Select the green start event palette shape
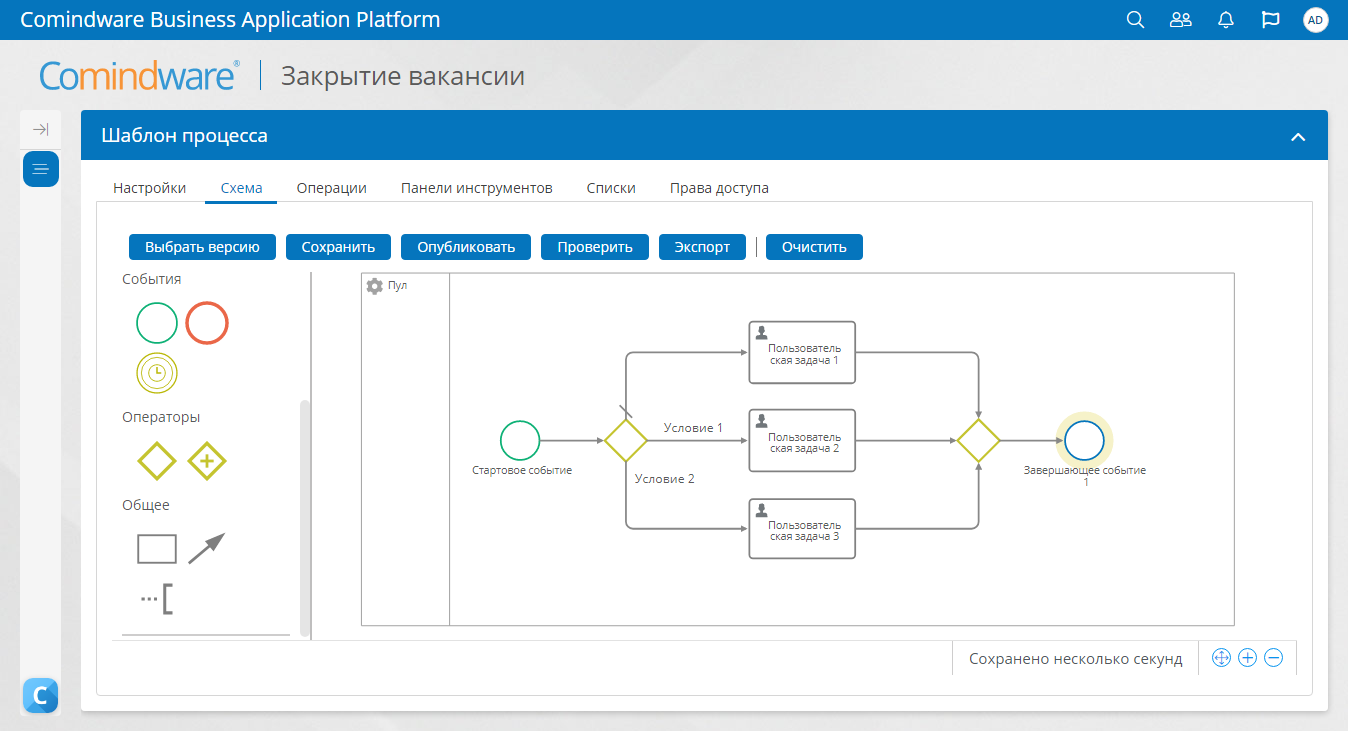The height and width of the screenshot is (731, 1348). [157, 323]
